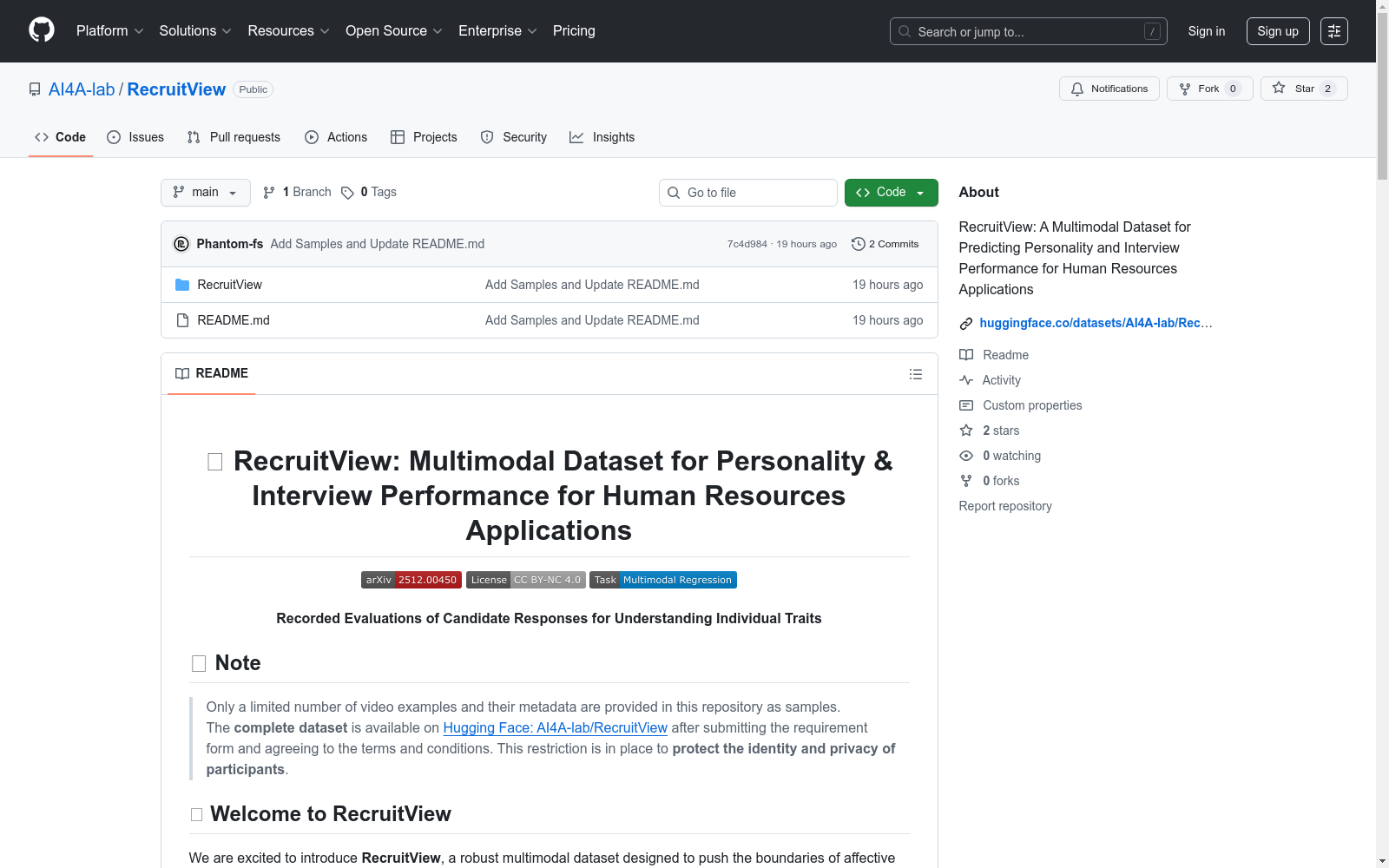Open the Security tab
Viewport: 1389px width, 868px height.
(514, 137)
